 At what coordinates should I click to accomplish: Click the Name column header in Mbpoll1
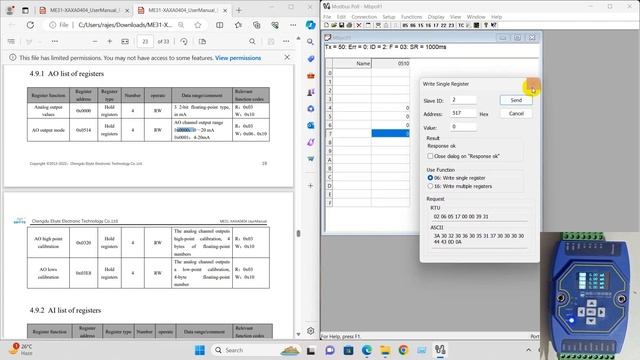coord(352,63)
